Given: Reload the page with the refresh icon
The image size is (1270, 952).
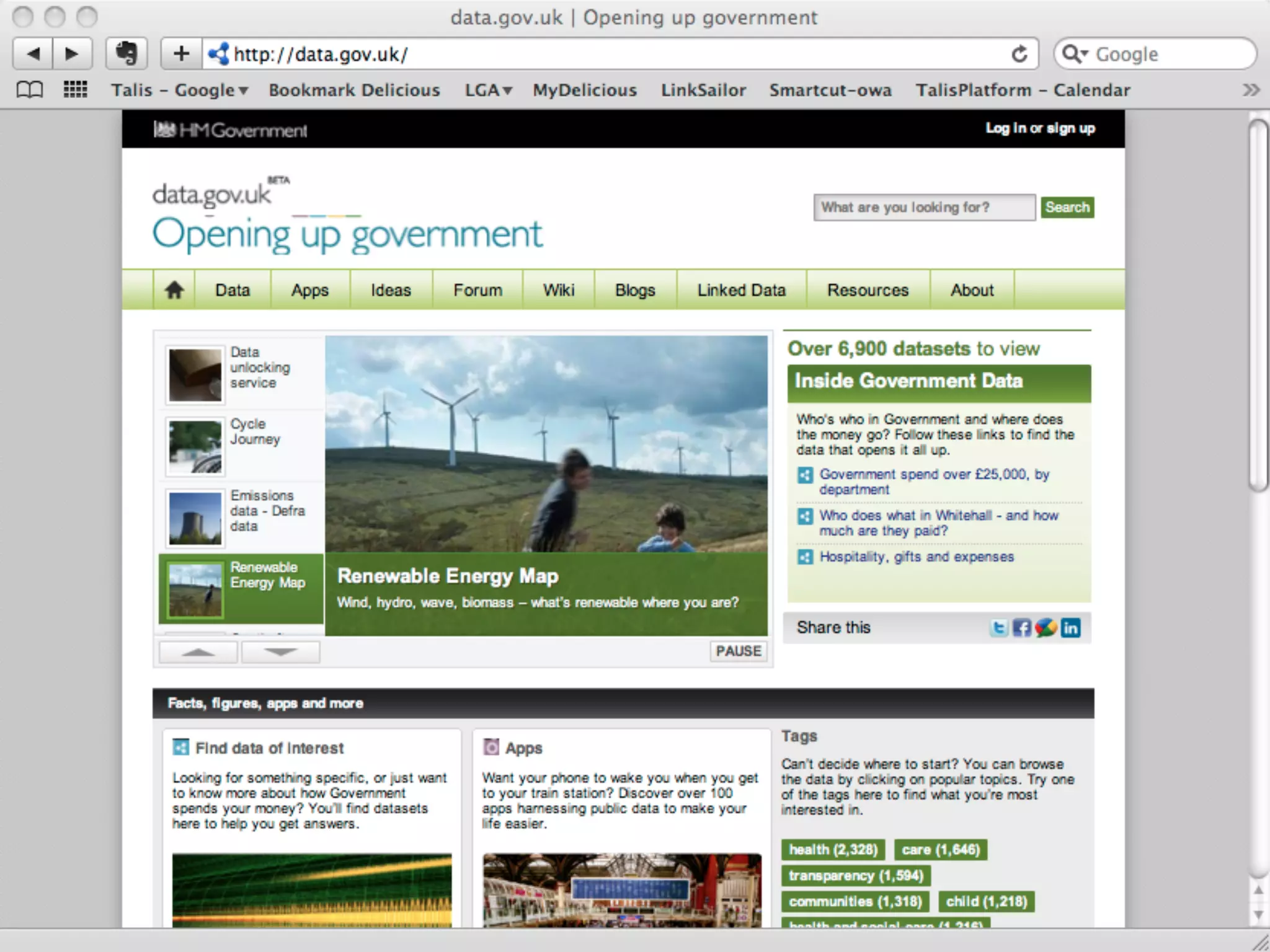Looking at the screenshot, I should (x=1019, y=55).
